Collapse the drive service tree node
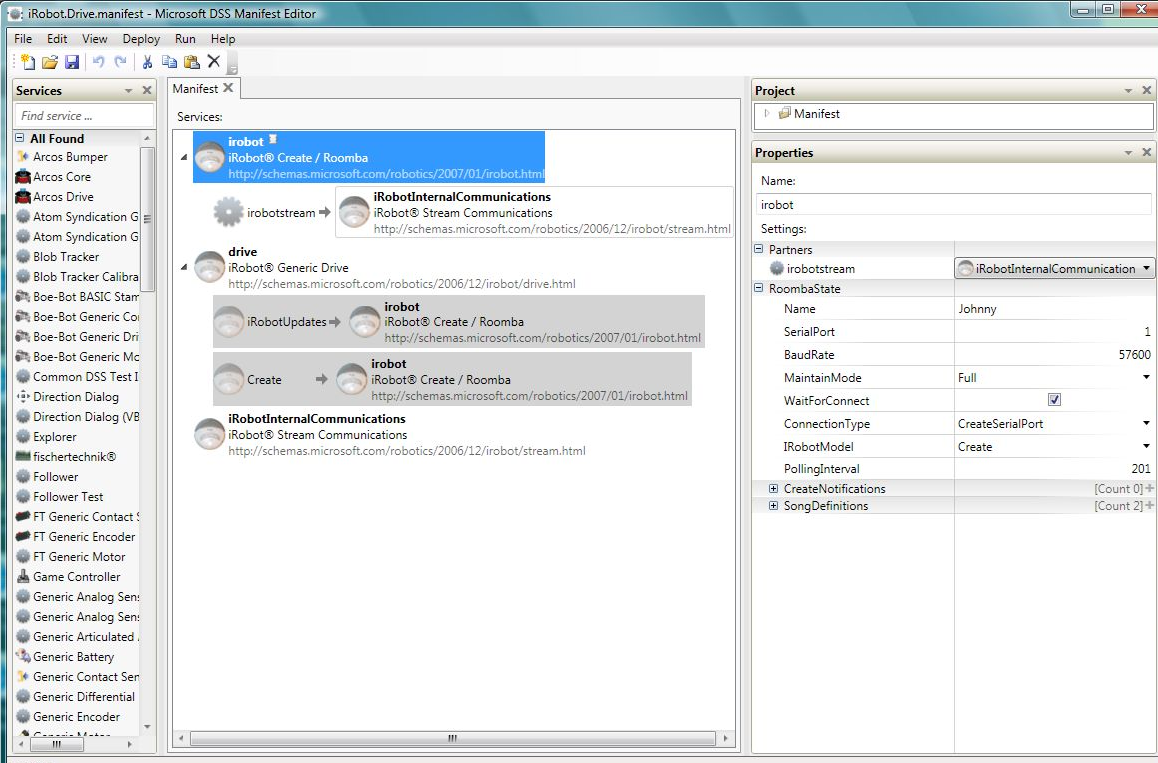This screenshot has height=763, width=1158. [x=183, y=267]
